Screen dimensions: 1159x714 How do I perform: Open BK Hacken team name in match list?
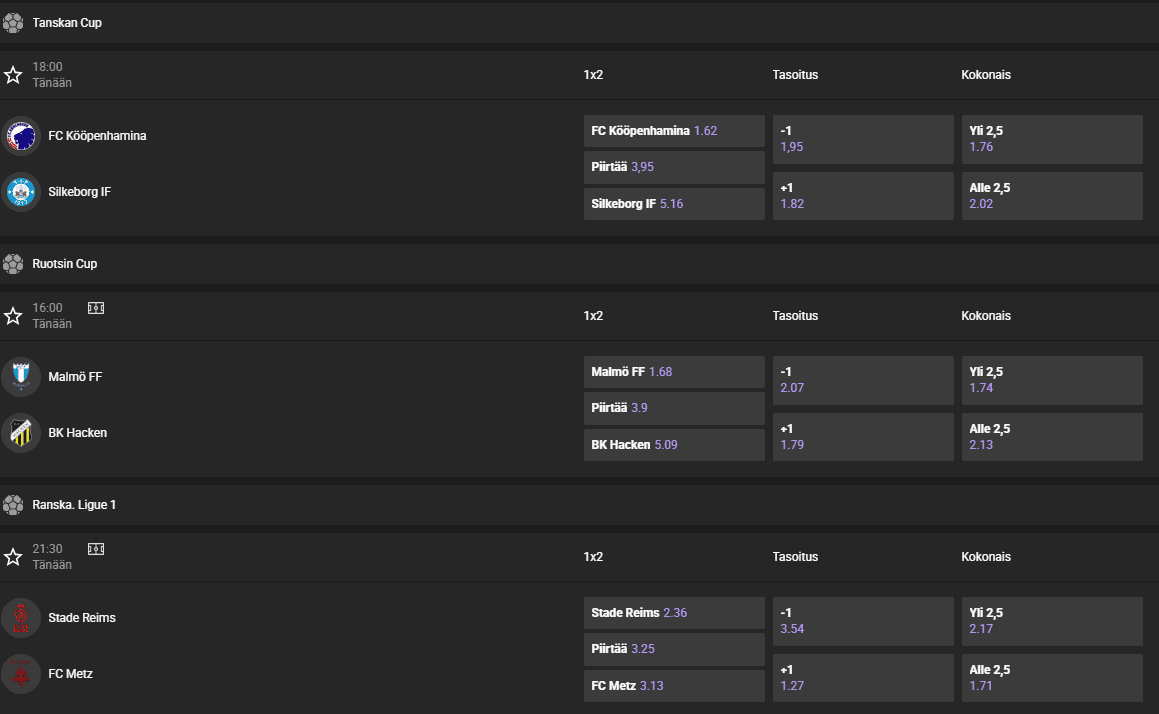(77, 433)
